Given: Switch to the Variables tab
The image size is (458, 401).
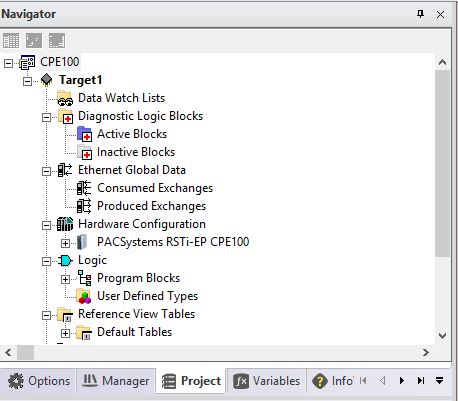Looking at the screenshot, I should pos(267,381).
